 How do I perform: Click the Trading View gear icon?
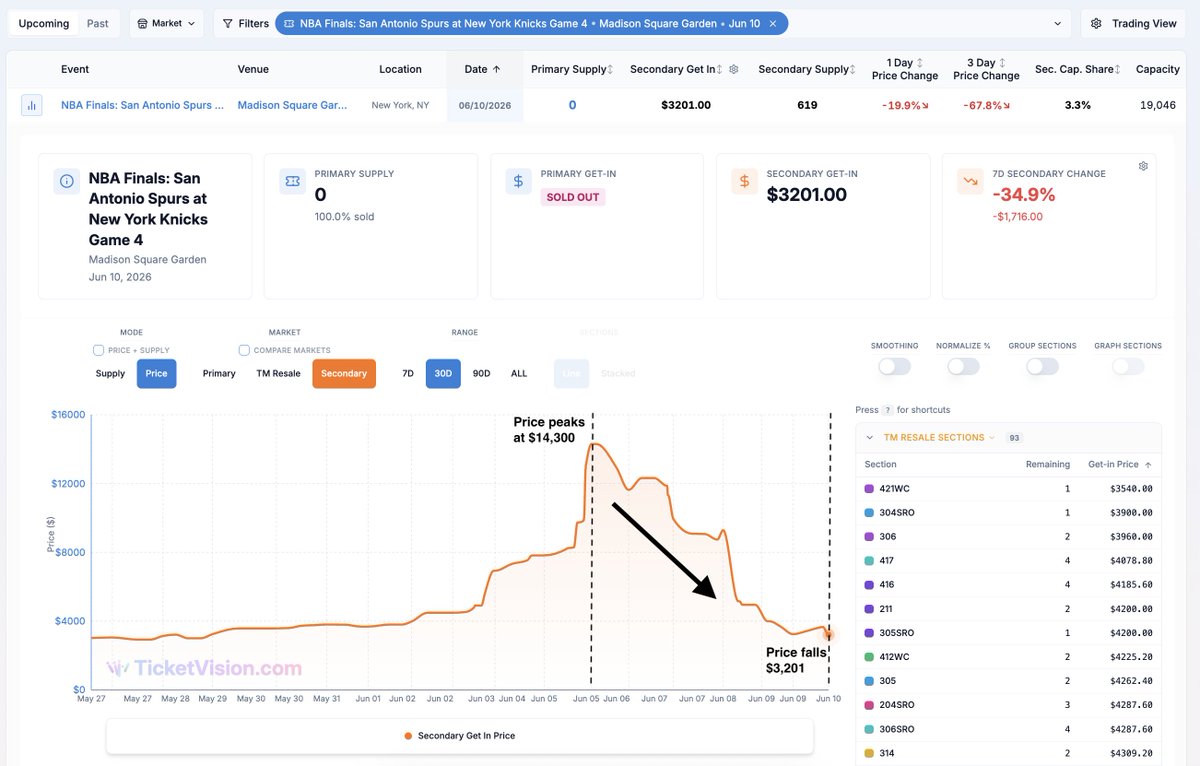(1097, 23)
